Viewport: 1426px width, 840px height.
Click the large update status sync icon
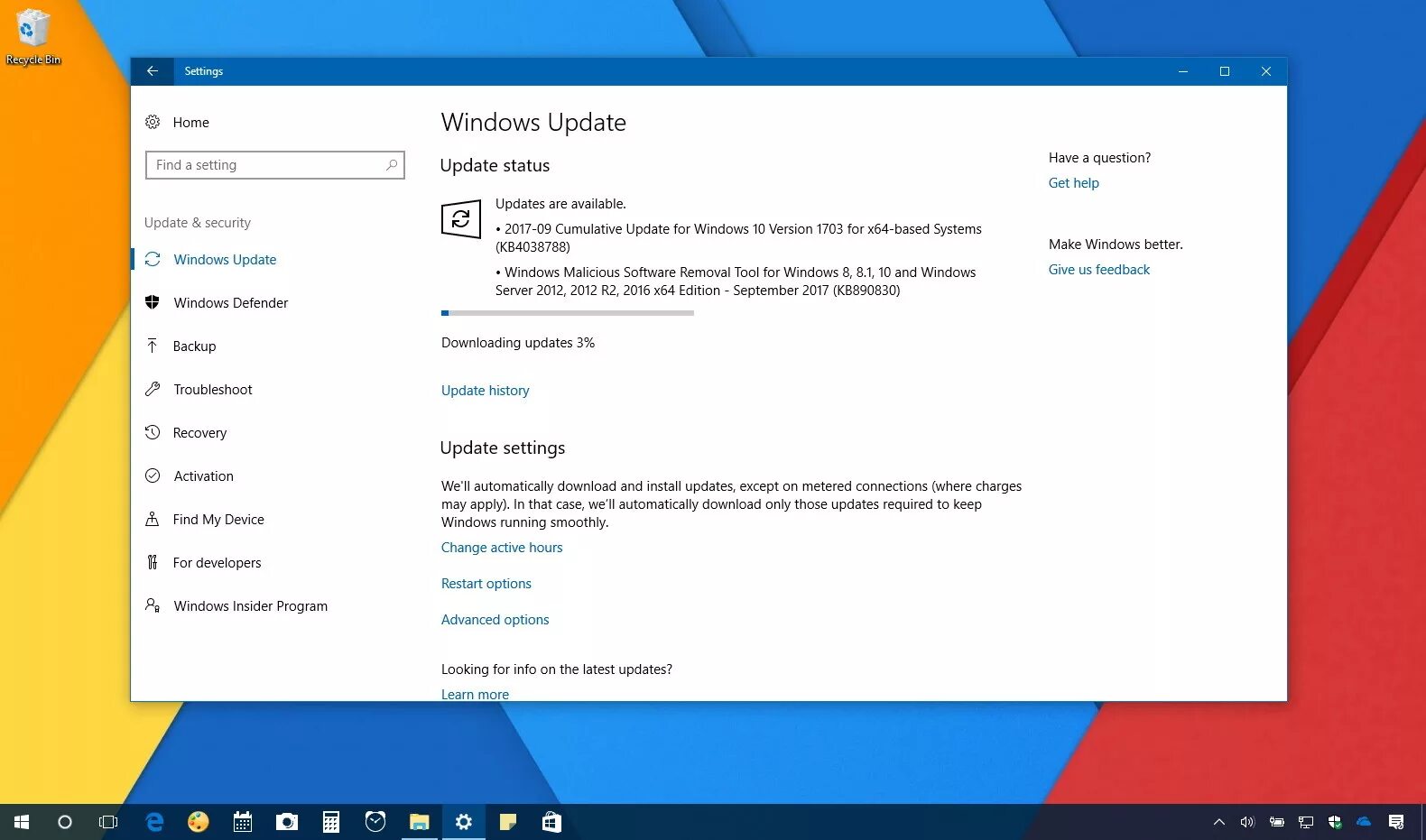(x=460, y=219)
